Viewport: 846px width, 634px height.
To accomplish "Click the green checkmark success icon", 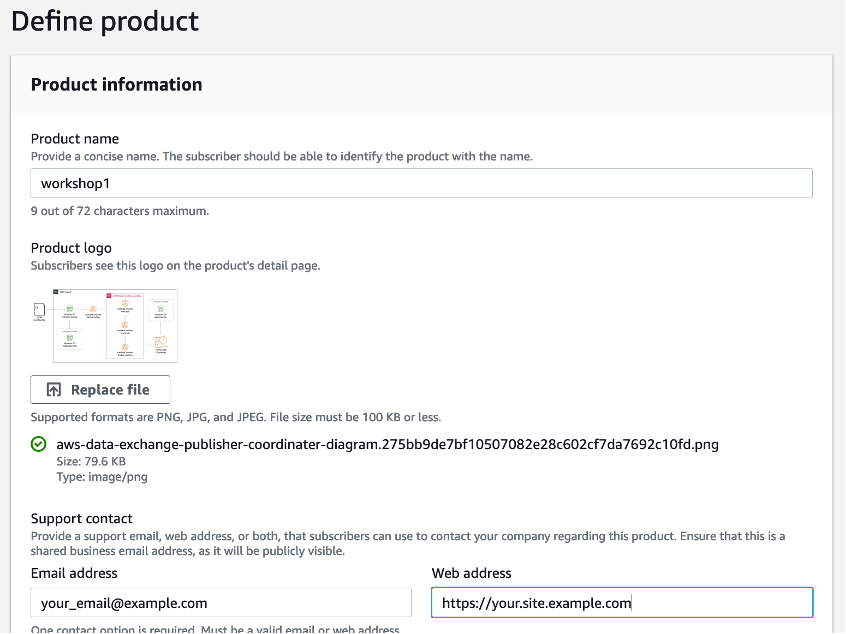I will (39, 444).
